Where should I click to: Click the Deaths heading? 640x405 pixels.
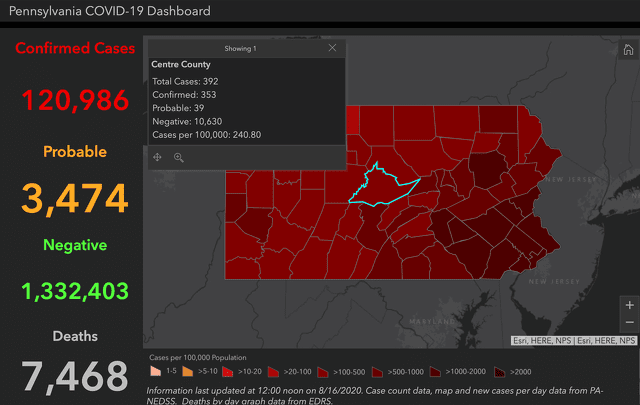(75, 336)
